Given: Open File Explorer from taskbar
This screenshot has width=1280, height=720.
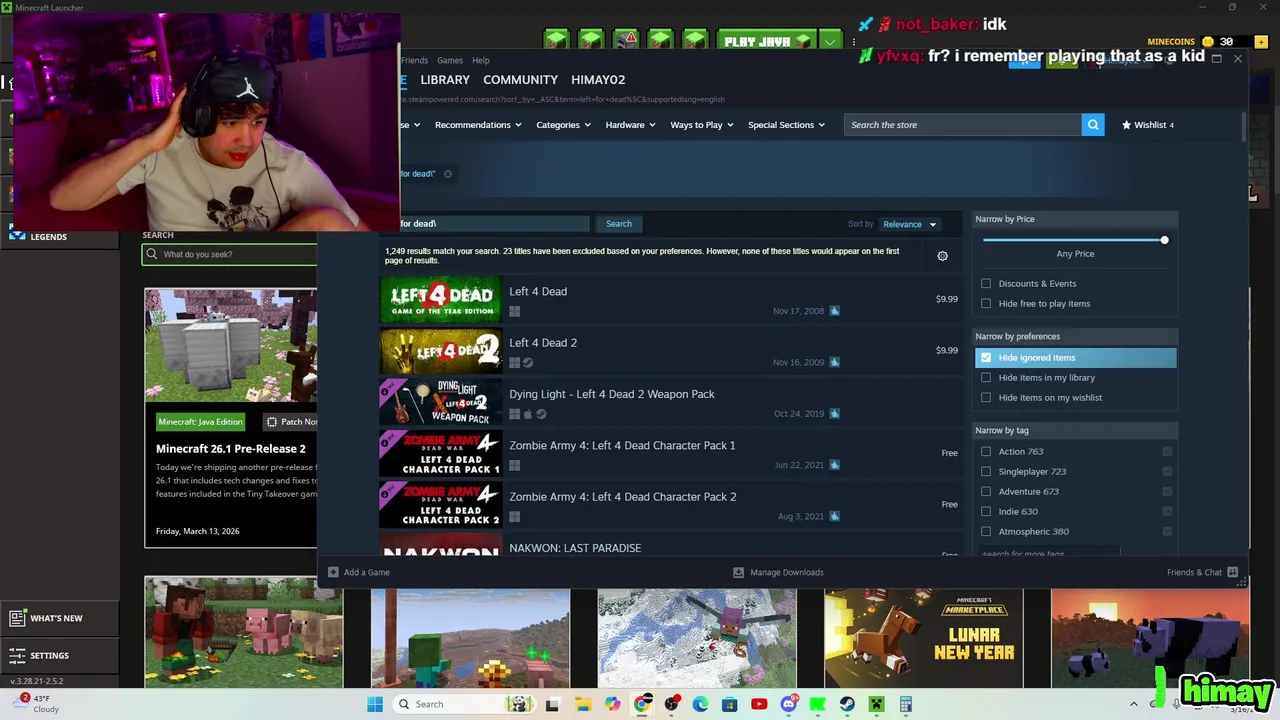Looking at the screenshot, I should [583, 704].
